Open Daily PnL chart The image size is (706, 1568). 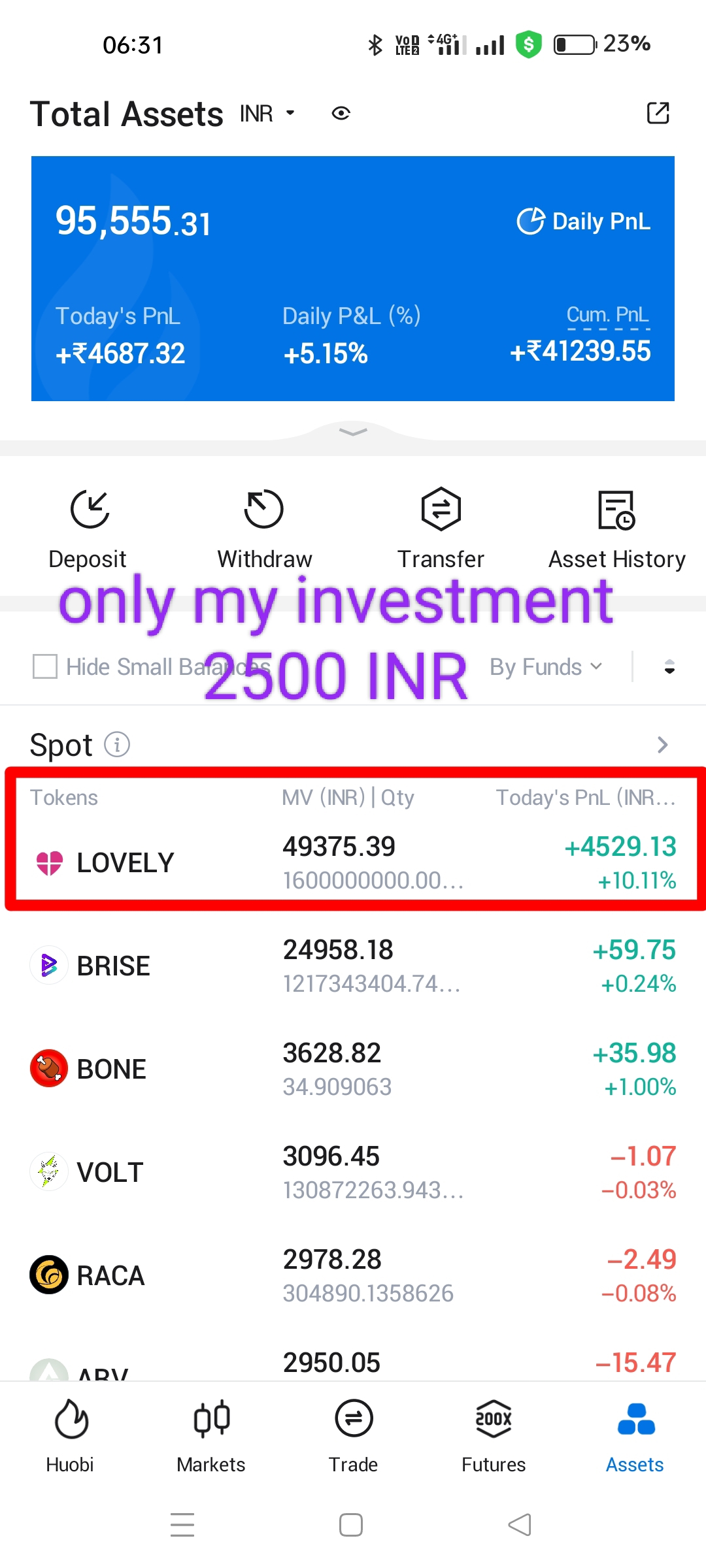(x=583, y=221)
